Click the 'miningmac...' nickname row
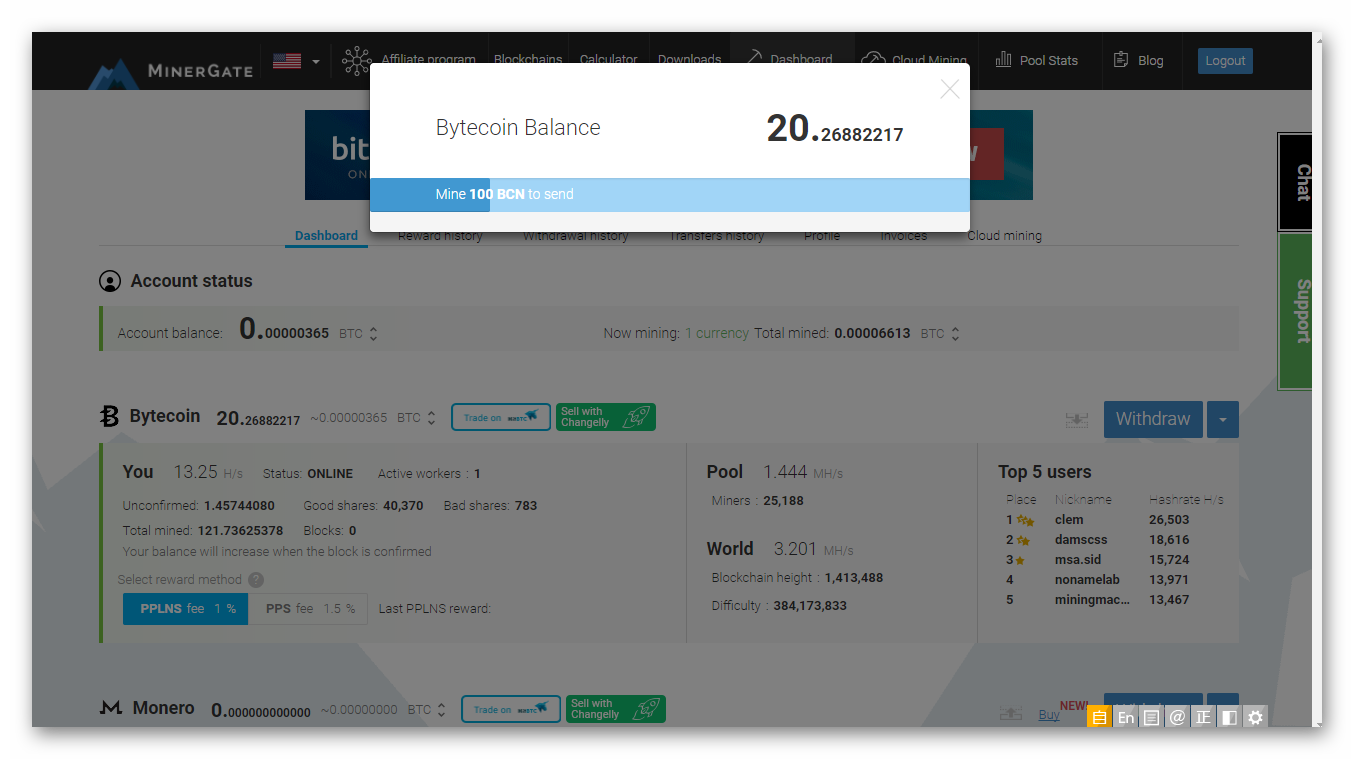The height and width of the screenshot is (759, 1354). tap(1092, 600)
